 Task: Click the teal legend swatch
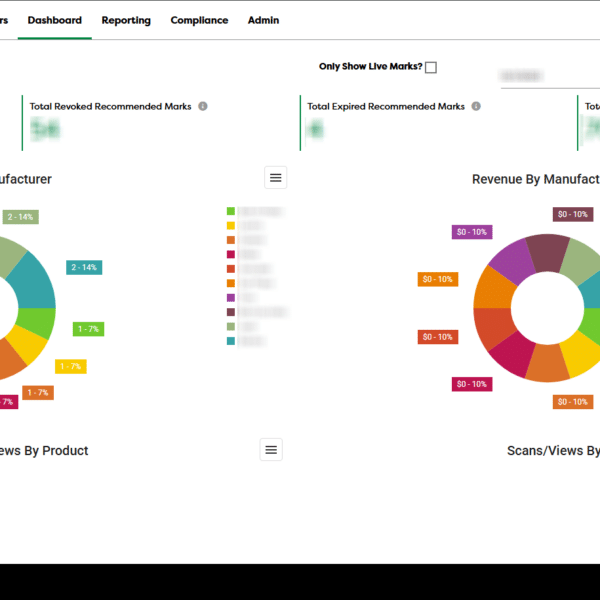(231, 341)
